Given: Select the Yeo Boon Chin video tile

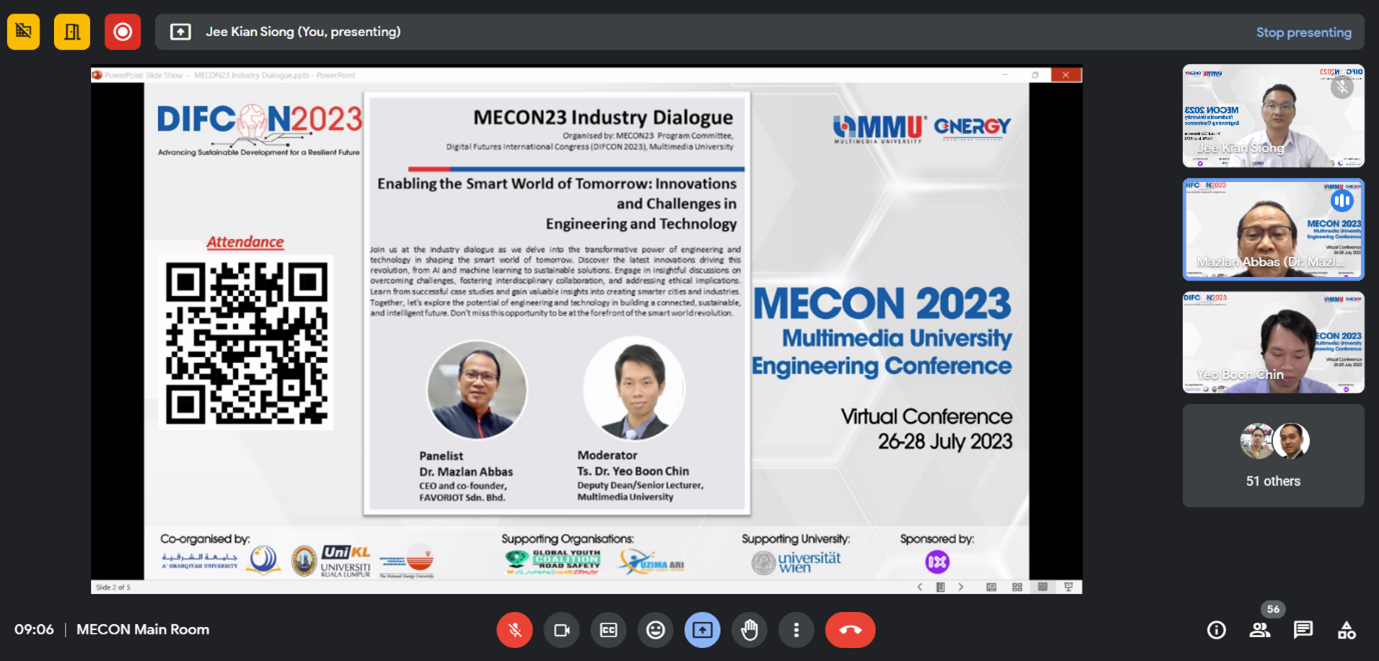Looking at the screenshot, I should pos(1273,342).
